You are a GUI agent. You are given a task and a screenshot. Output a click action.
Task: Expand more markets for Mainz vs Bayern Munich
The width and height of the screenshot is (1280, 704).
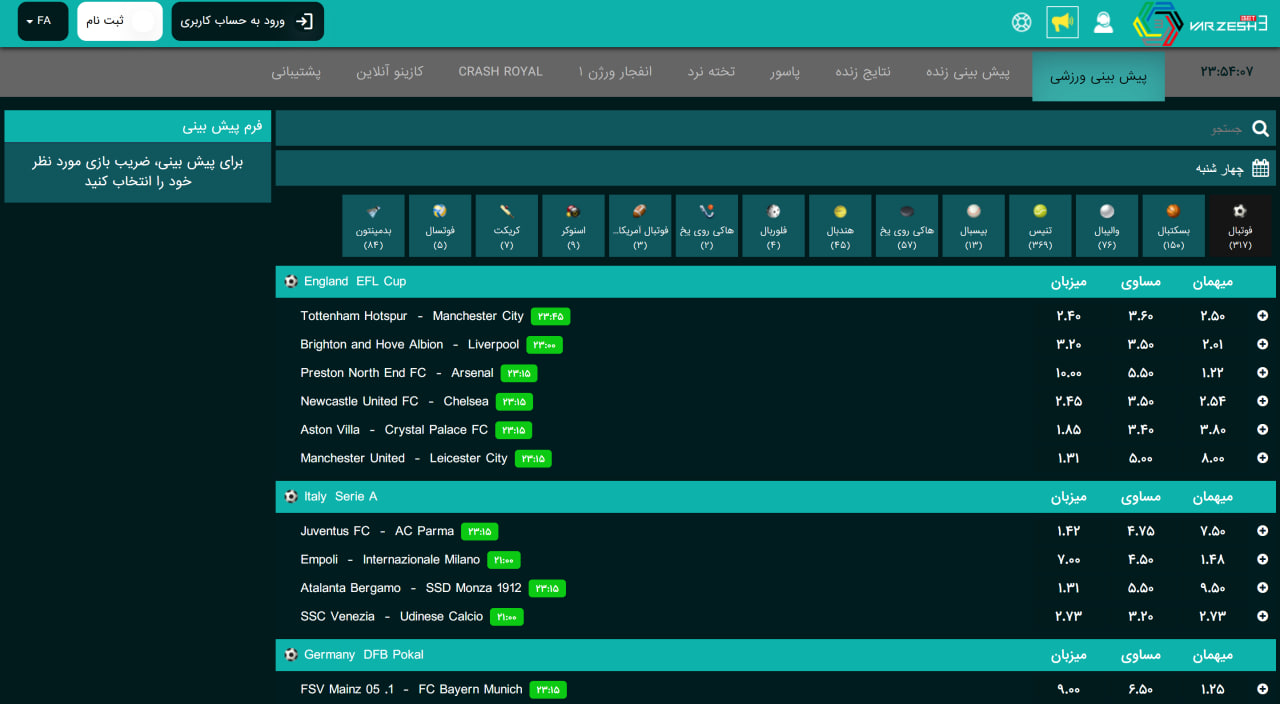[1262, 689]
